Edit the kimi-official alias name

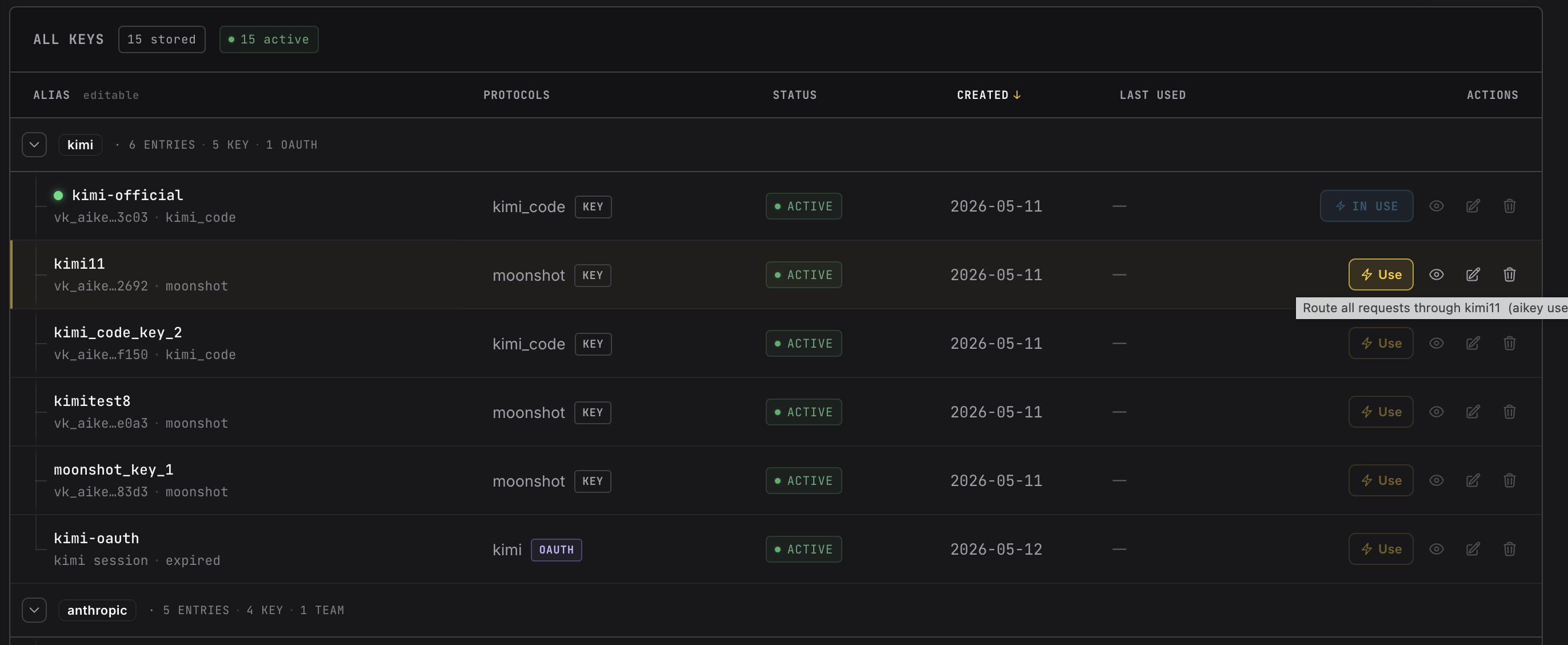(127, 196)
